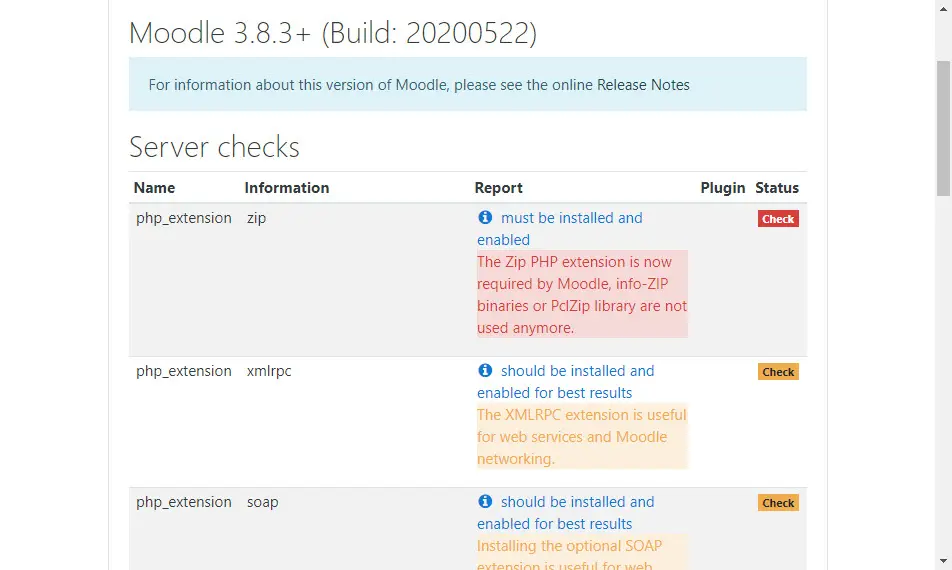Select the red Zip PHP extension warning message
Image resolution: width=952 pixels, height=570 pixels.
pos(582,294)
